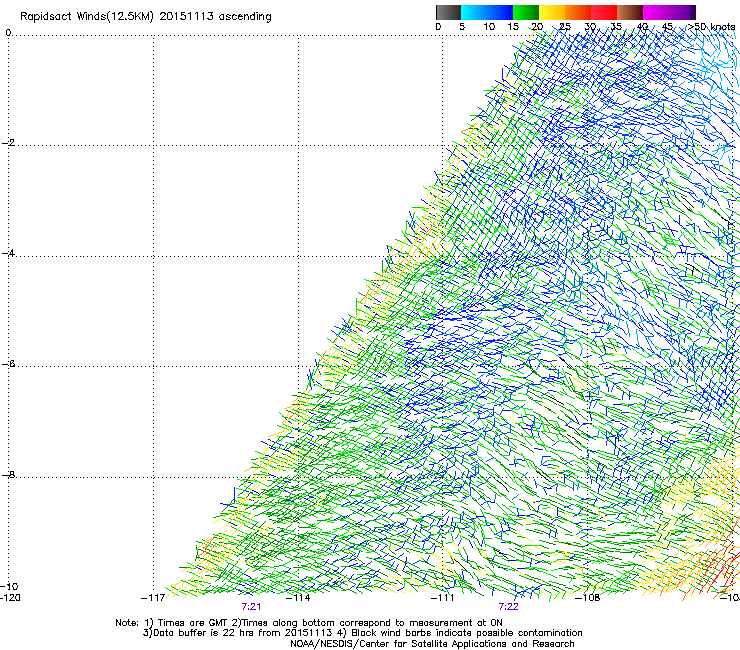The width and height of the screenshot is (740, 650).
Task: Click the legend label '5'
Action: (462, 27)
